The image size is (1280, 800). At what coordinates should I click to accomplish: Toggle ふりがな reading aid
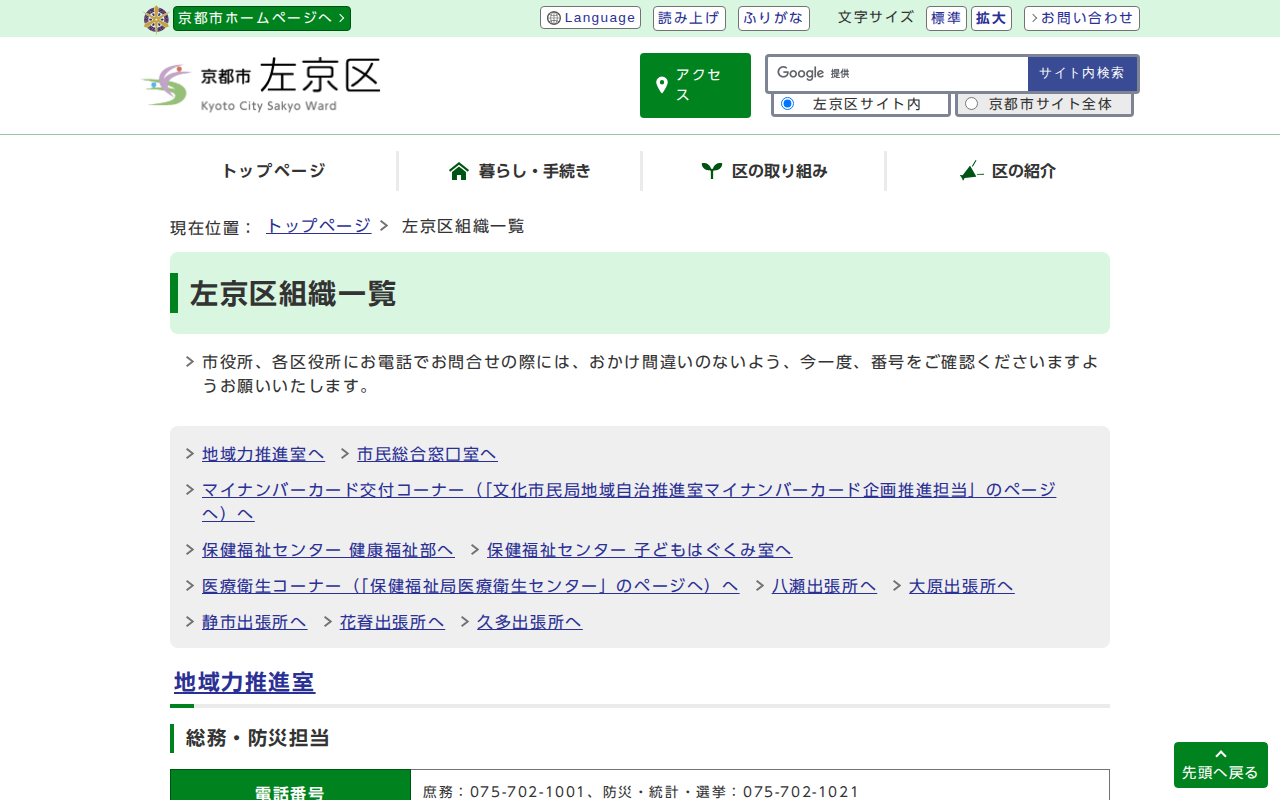[773, 18]
